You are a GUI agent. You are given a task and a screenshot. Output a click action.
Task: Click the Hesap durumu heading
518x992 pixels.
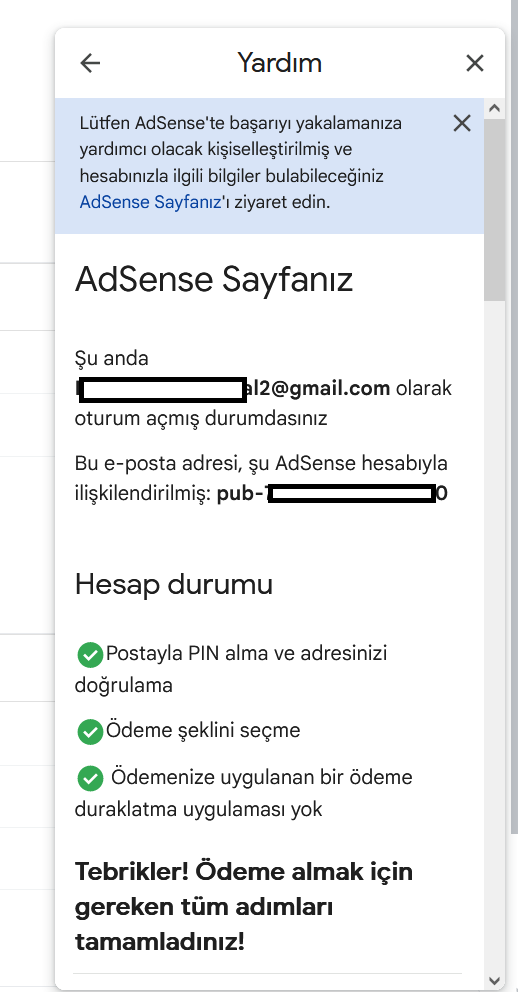pyautogui.click(x=174, y=585)
